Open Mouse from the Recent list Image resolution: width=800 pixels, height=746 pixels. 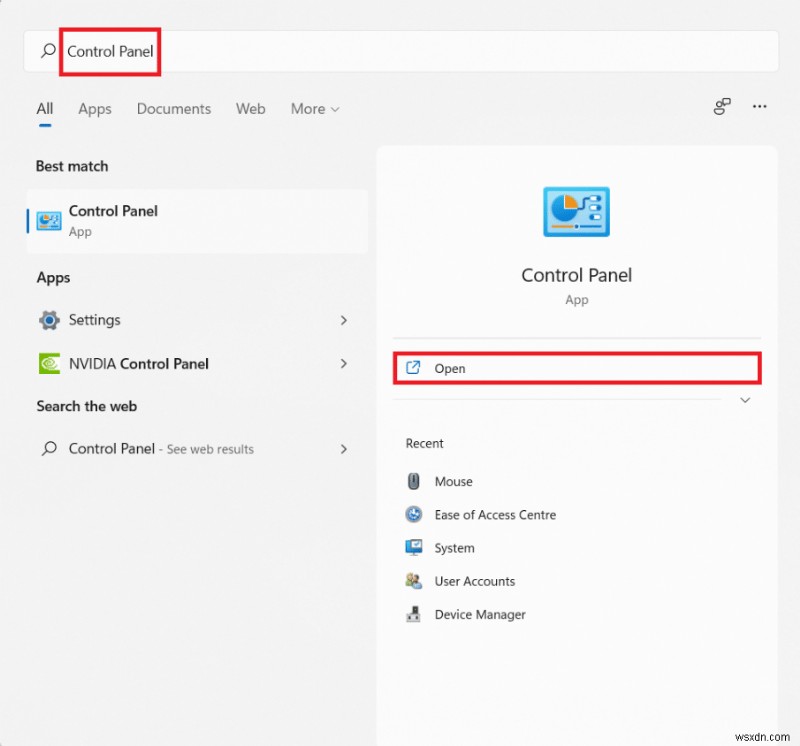pos(453,481)
